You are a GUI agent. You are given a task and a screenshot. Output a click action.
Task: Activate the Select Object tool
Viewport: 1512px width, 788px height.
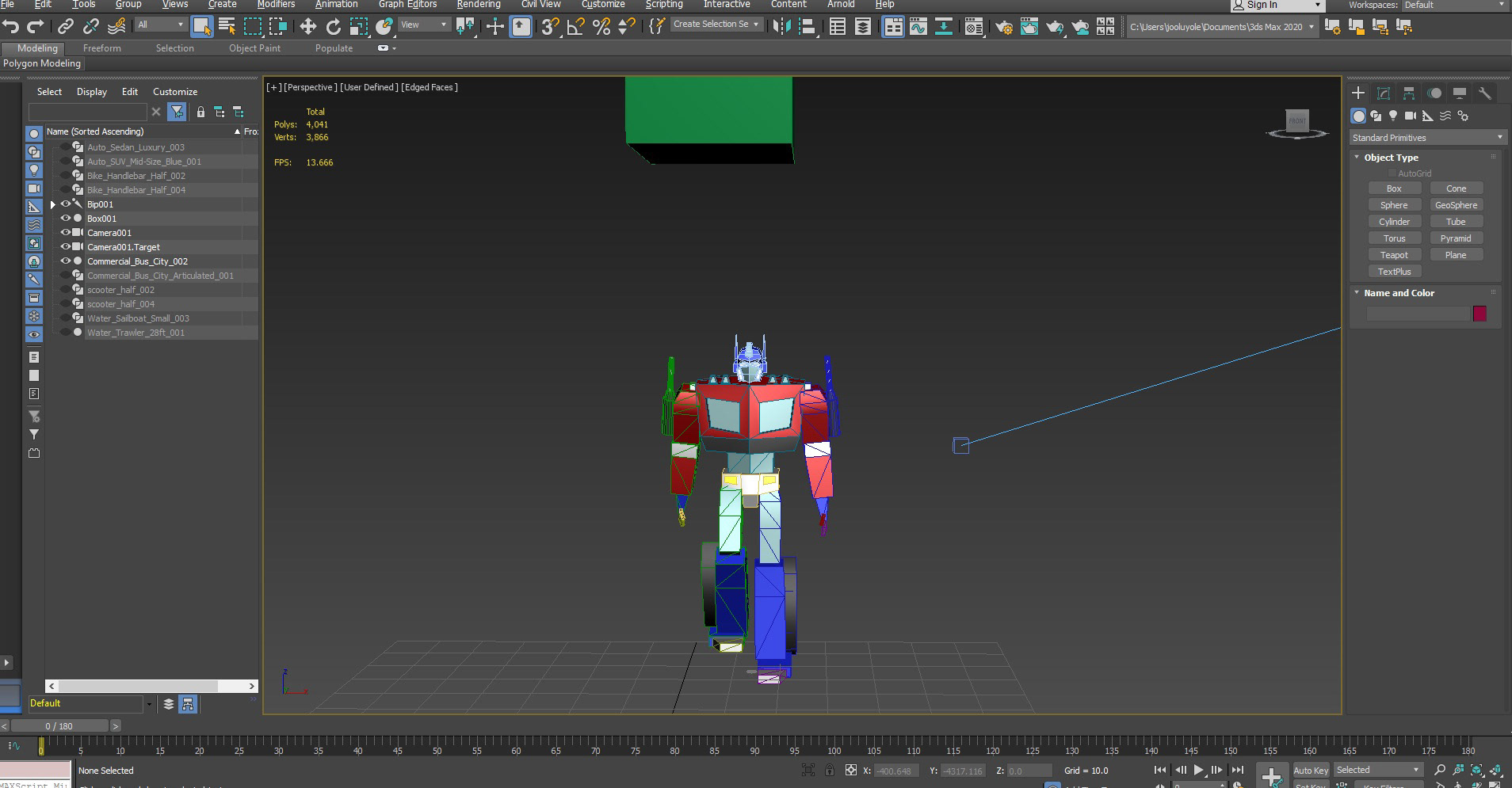tap(202, 27)
